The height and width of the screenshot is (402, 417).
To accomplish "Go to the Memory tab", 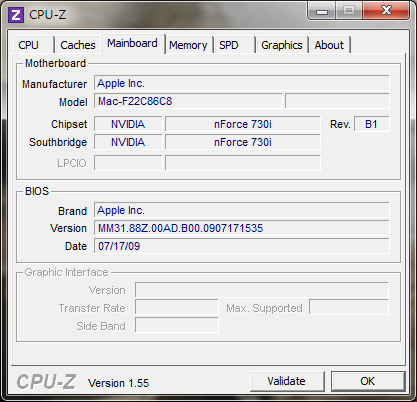I will [x=188, y=45].
